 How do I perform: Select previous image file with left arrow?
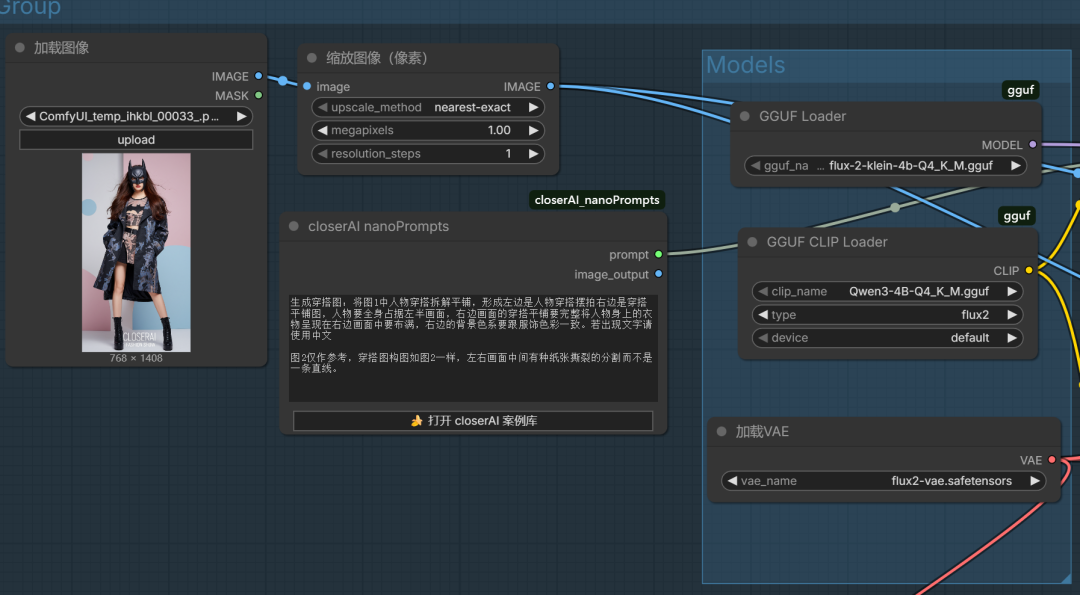pos(30,116)
